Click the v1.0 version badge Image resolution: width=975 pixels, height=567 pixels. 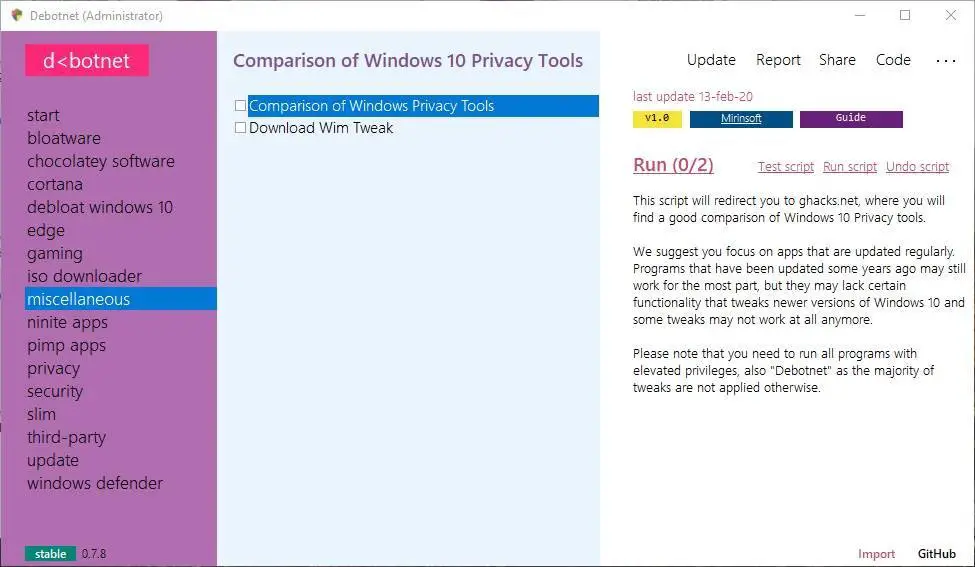tap(657, 119)
